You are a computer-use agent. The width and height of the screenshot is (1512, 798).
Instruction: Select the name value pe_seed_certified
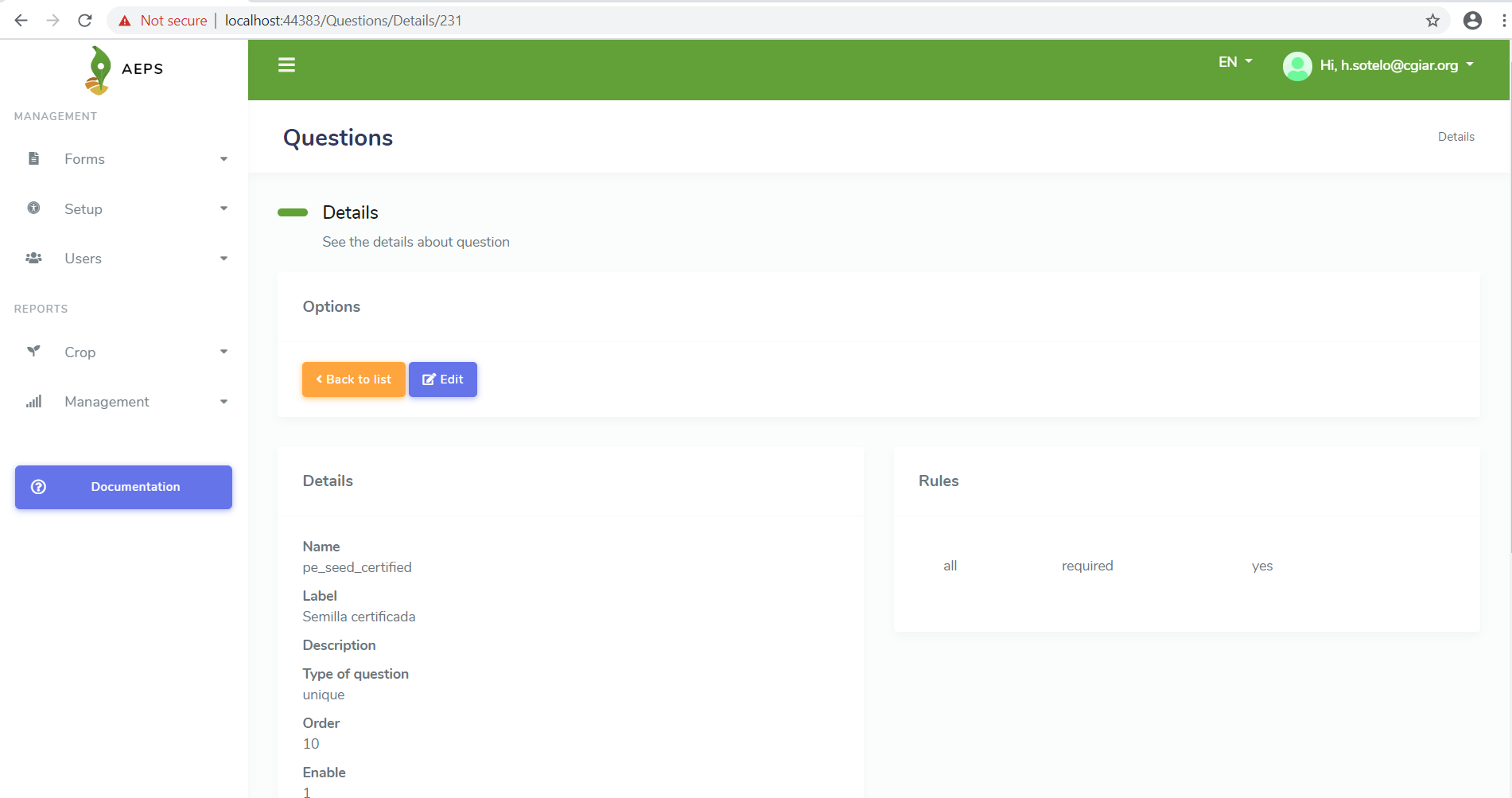tap(357, 567)
